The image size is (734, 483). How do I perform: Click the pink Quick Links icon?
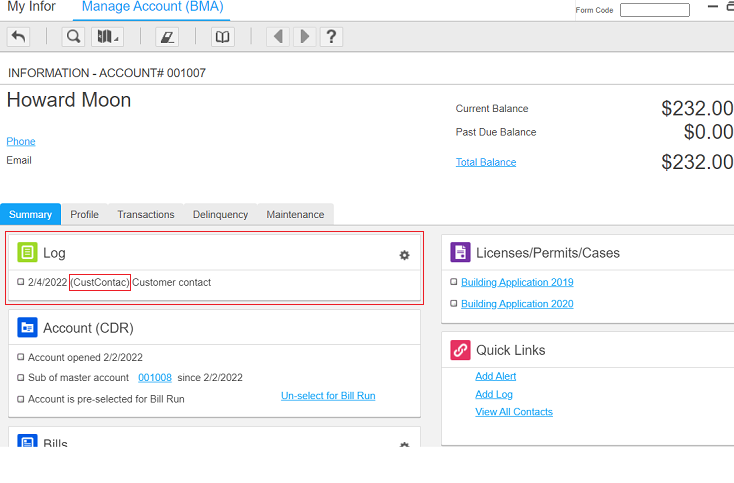point(460,350)
